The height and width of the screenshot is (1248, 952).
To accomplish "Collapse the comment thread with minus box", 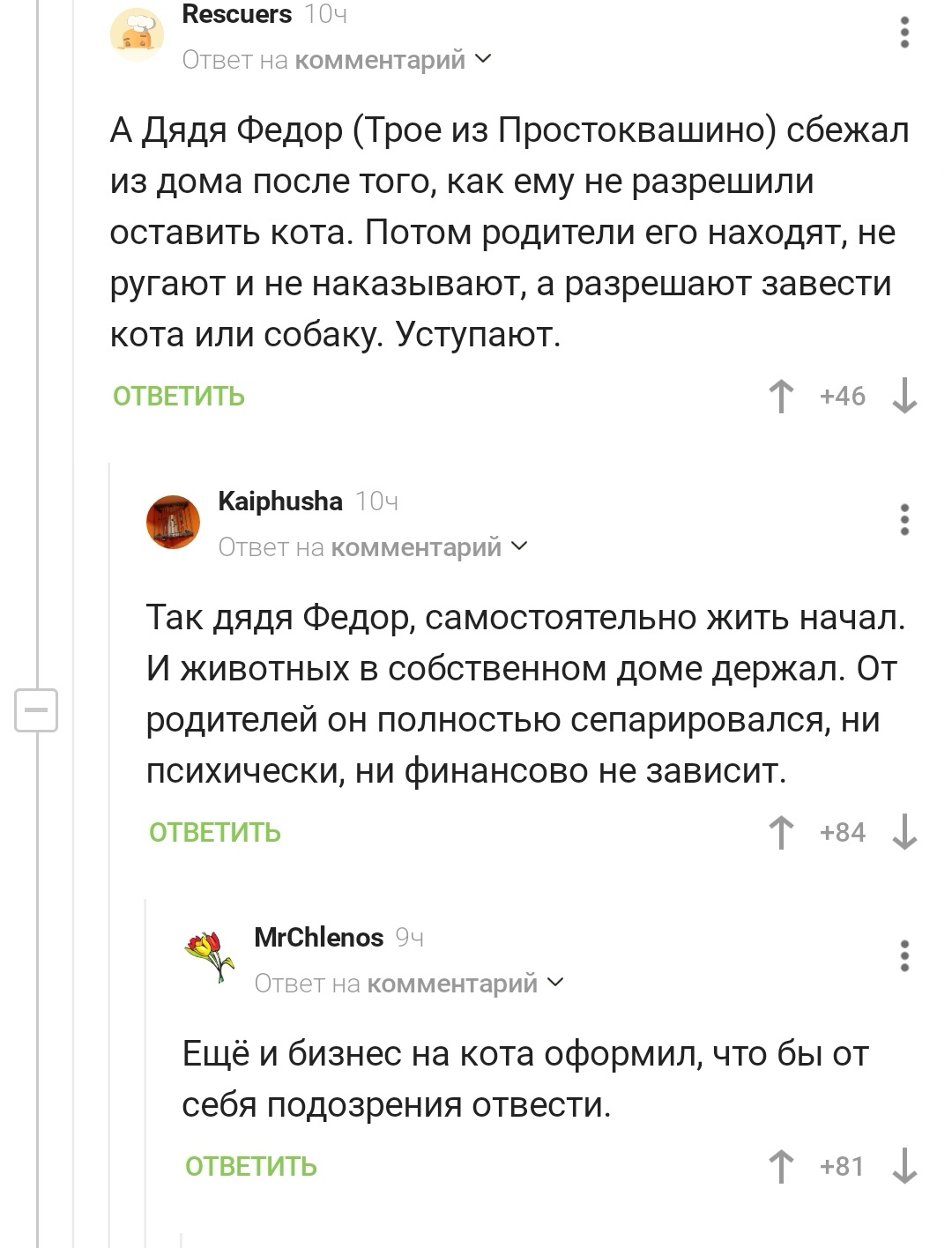I will coord(36,710).
